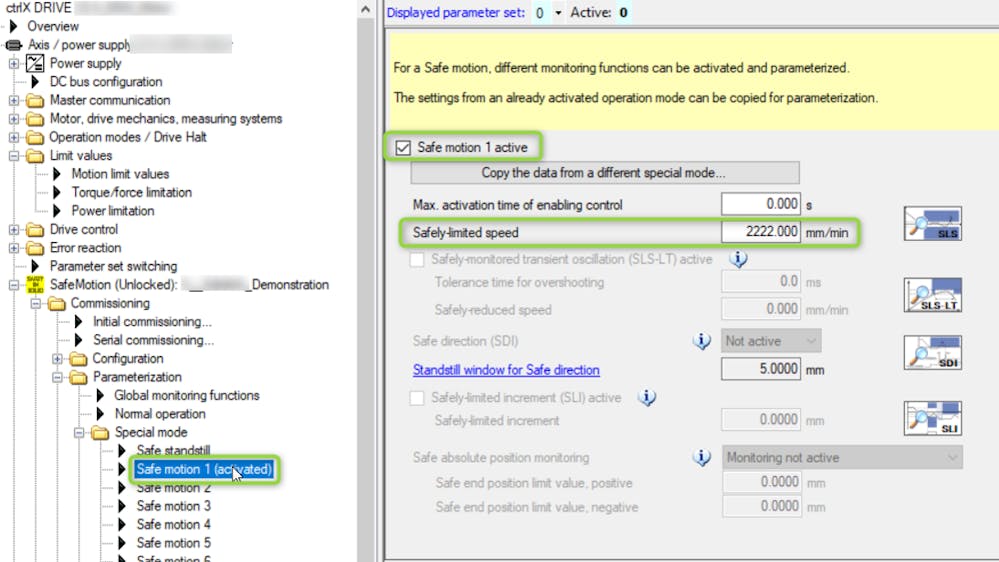The image size is (999, 562).
Task: Select Safe motion 4 in tree
Action: pos(173,524)
